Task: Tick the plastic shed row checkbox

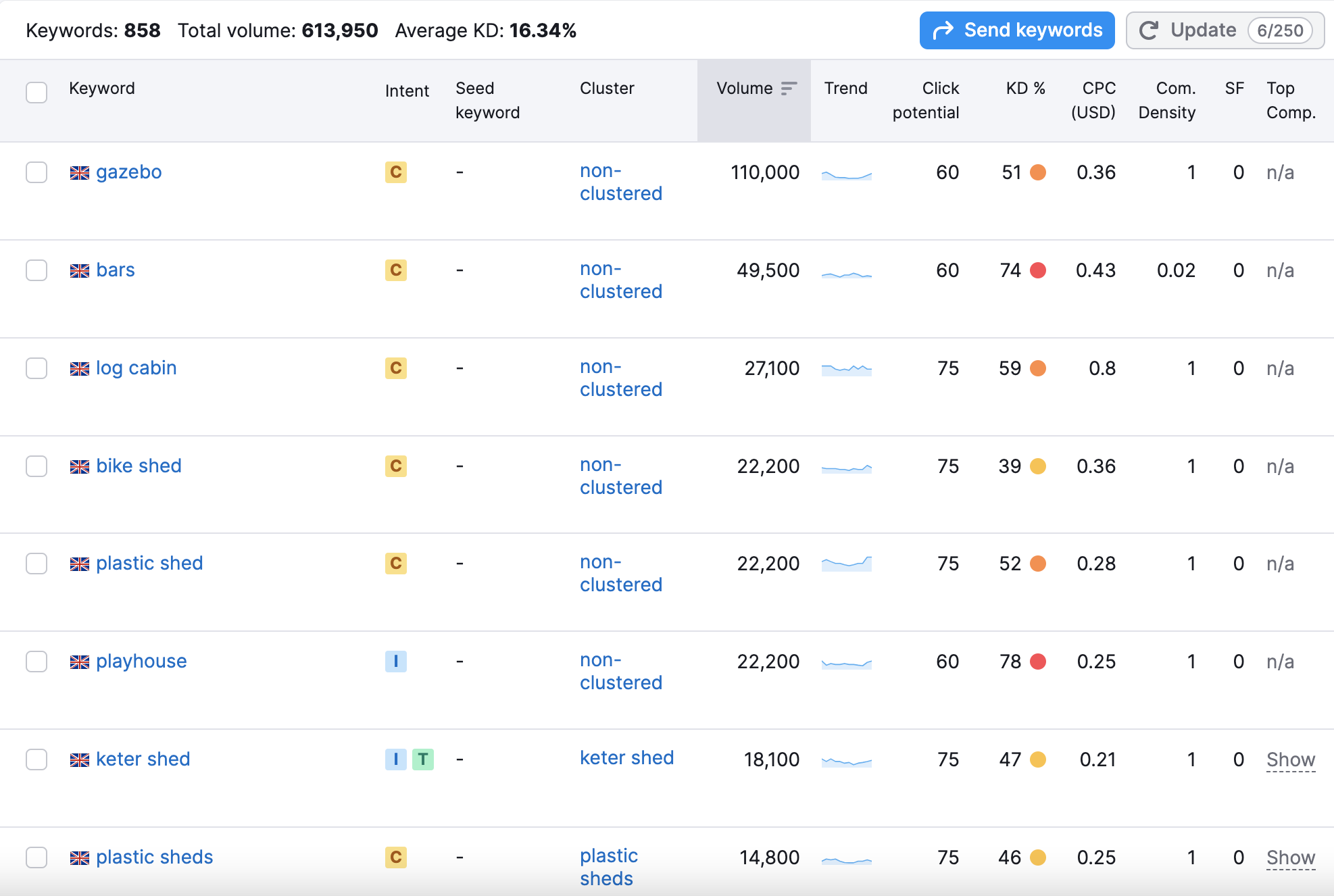Action: click(x=36, y=564)
